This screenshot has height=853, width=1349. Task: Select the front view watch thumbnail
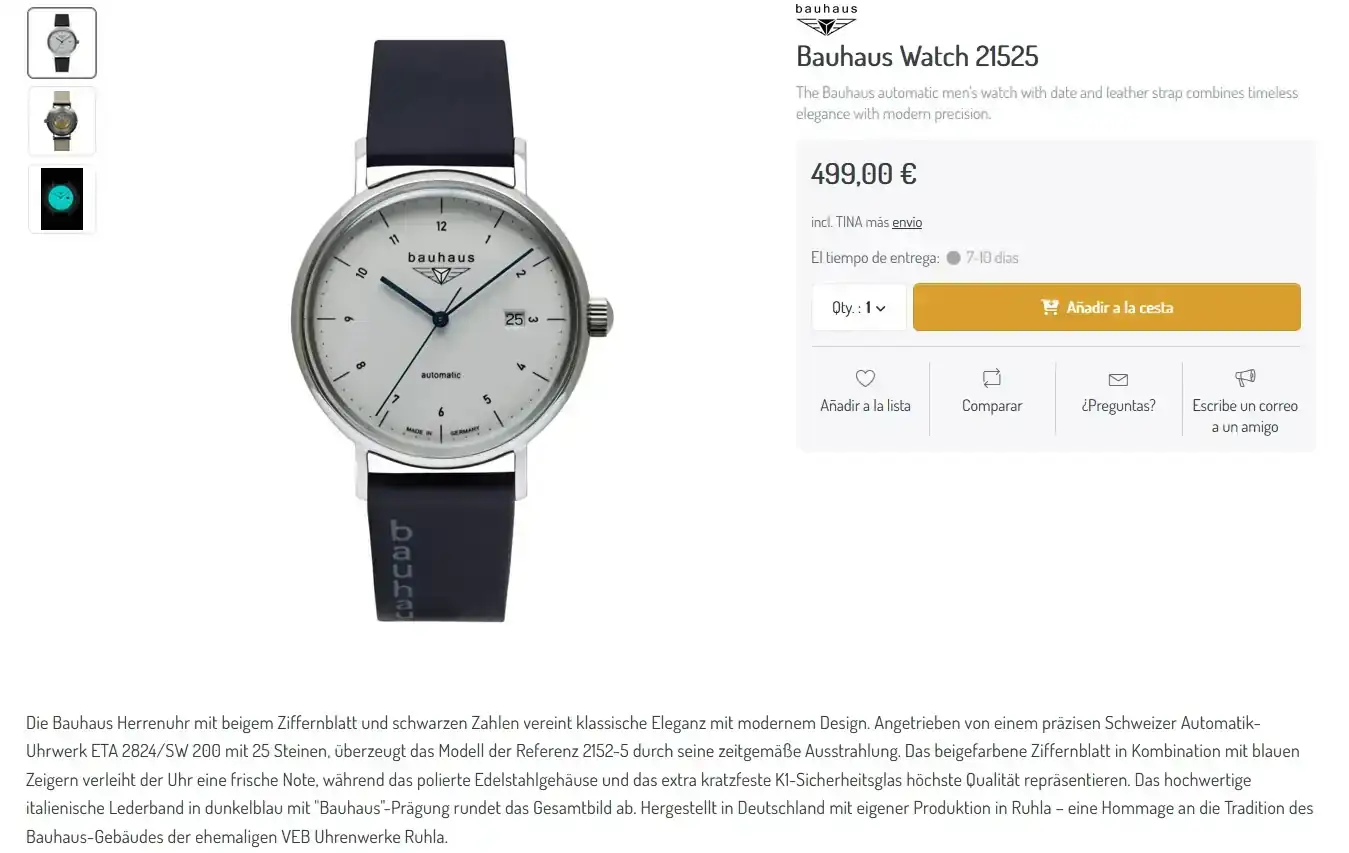[x=62, y=43]
